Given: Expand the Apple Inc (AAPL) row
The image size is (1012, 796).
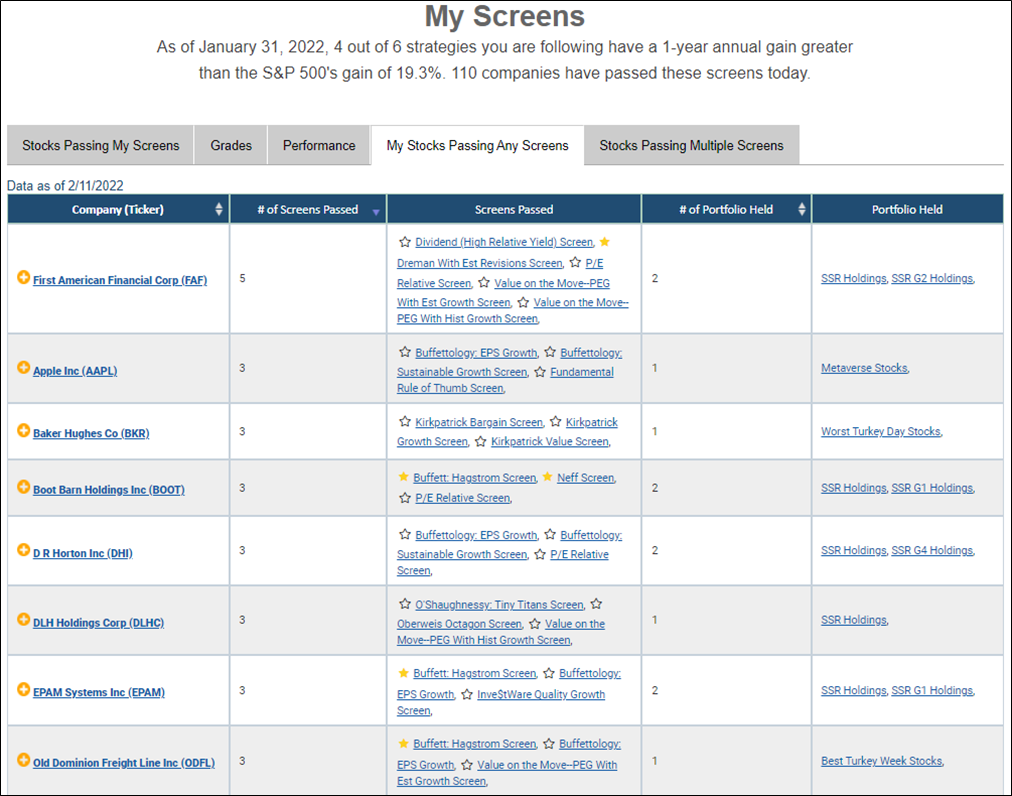Looking at the screenshot, I should 23,368.
